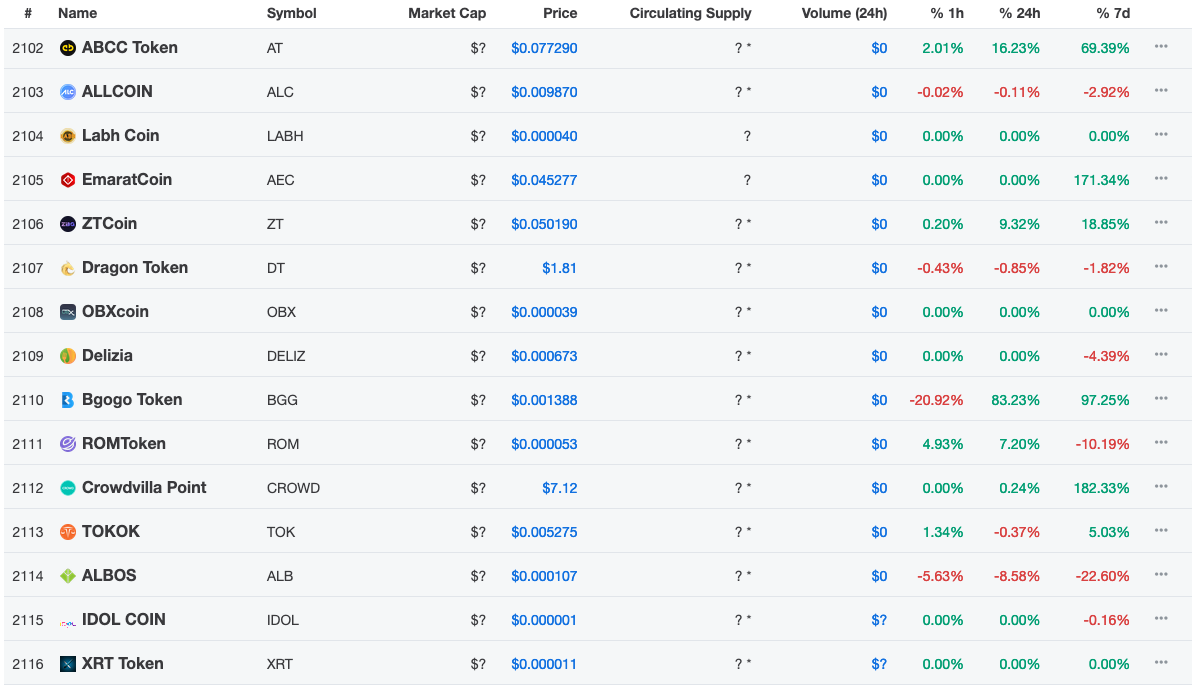The width and height of the screenshot is (1198, 690).
Task: Open the Crowdvilla Point name link
Action: pyautogui.click(x=144, y=488)
